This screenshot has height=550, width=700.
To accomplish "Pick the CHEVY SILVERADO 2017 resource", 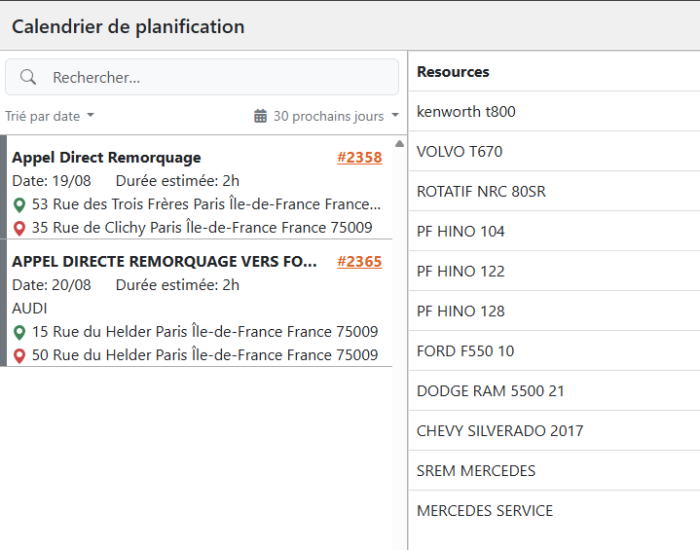I will [553, 431].
